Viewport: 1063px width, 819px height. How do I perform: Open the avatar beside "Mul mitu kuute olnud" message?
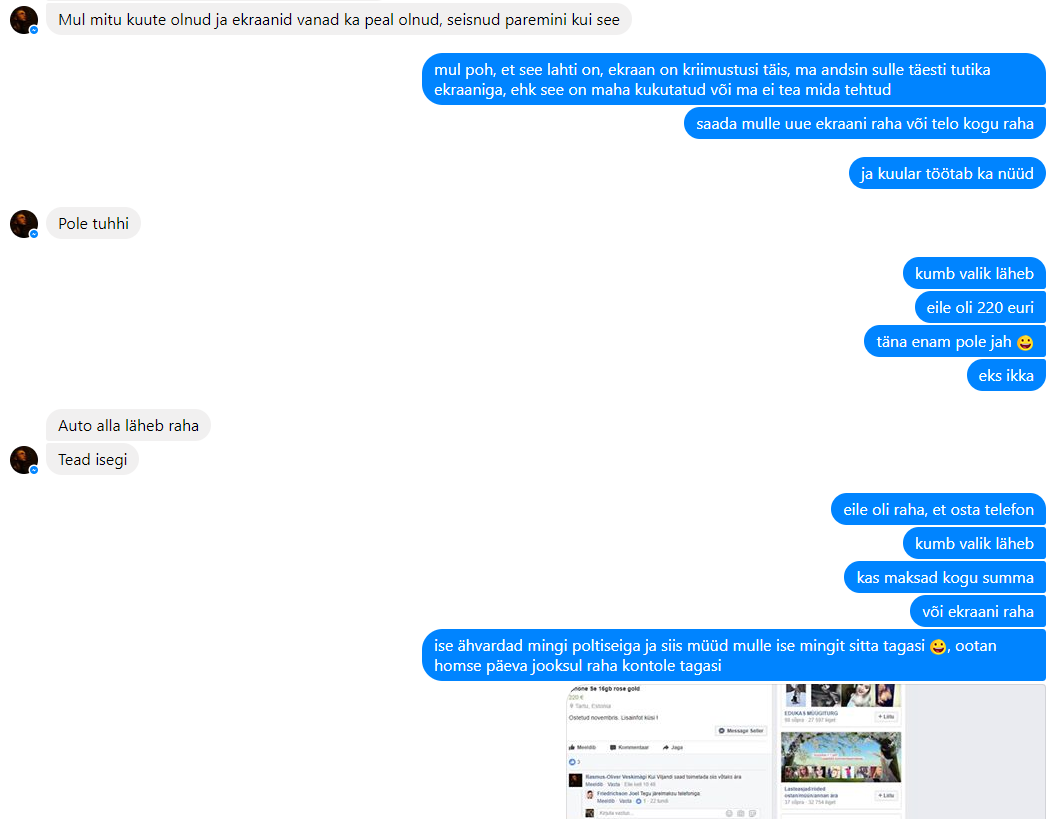pyautogui.click(x=24, y=20)
